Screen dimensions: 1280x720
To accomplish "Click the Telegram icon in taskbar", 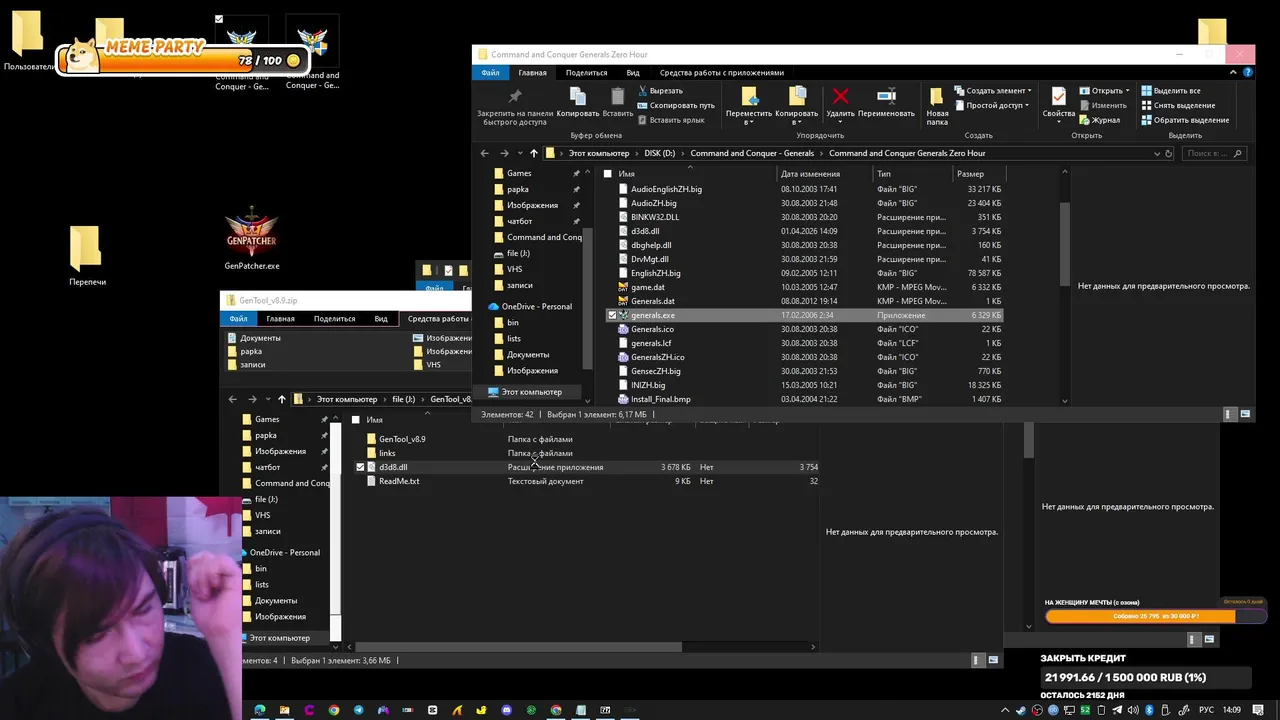I will (x=358, y=710).
